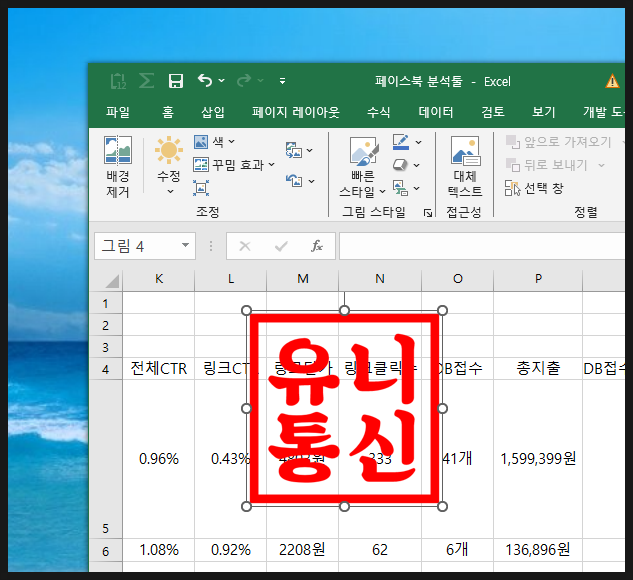The height and width of the screenshot is (580, 633).
Task: Open the 색 color dropdown
Action: [x=214, y=142]
